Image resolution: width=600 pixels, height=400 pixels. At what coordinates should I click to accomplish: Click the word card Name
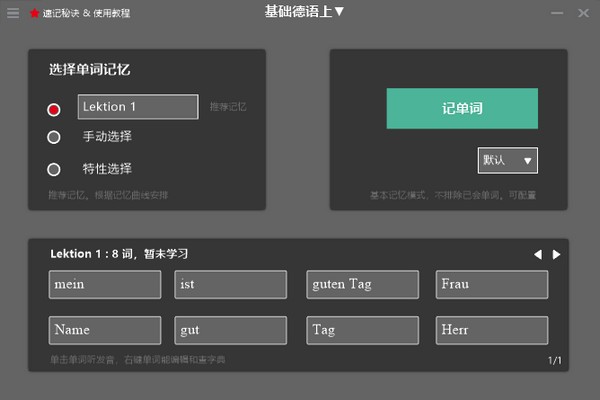[104, 330]
